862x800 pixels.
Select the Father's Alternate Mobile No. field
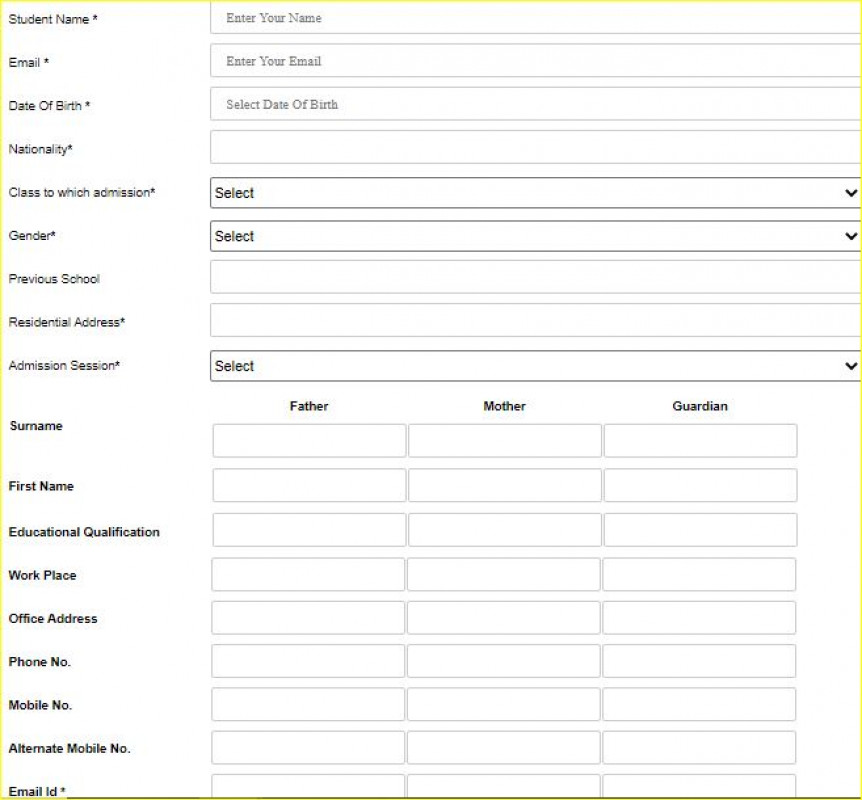308,748
